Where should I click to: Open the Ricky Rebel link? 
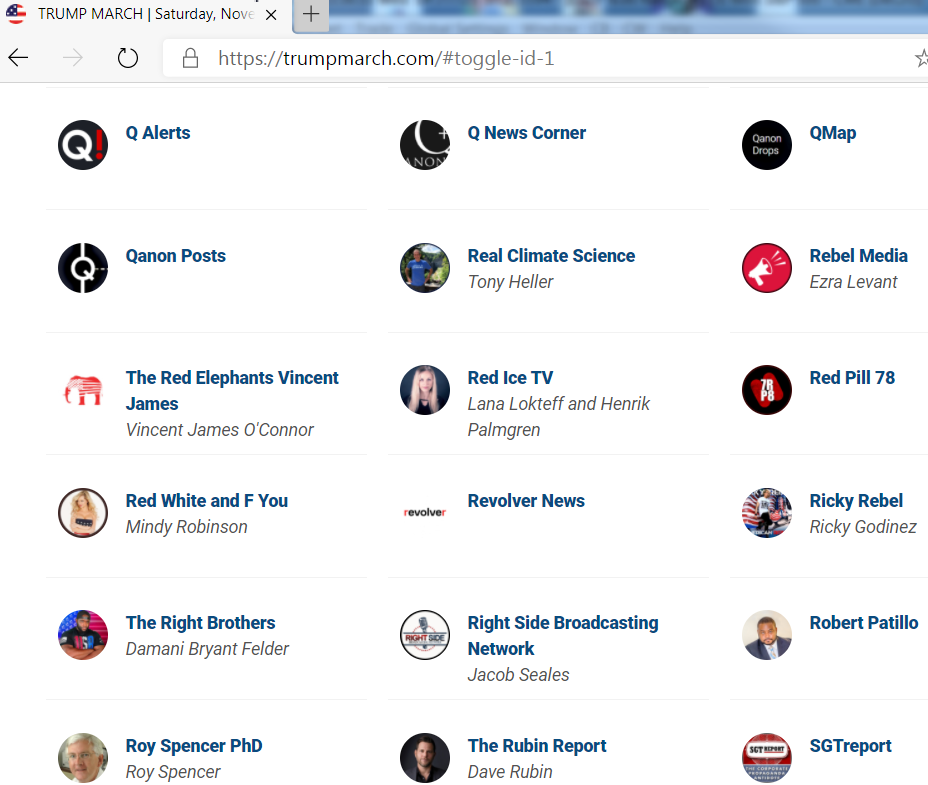click(x=856, y=501)
